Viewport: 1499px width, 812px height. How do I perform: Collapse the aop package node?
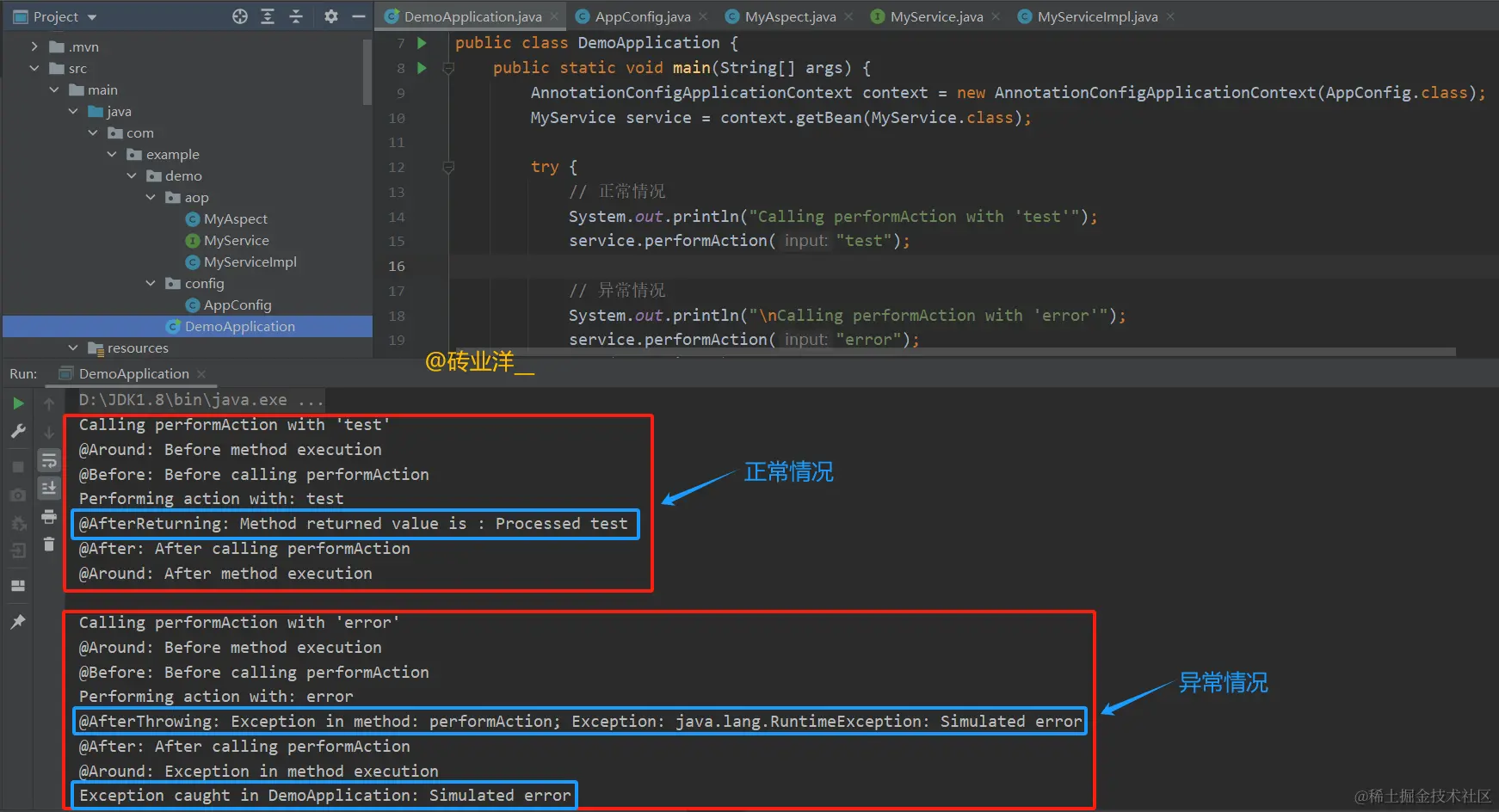click(151, 197)
